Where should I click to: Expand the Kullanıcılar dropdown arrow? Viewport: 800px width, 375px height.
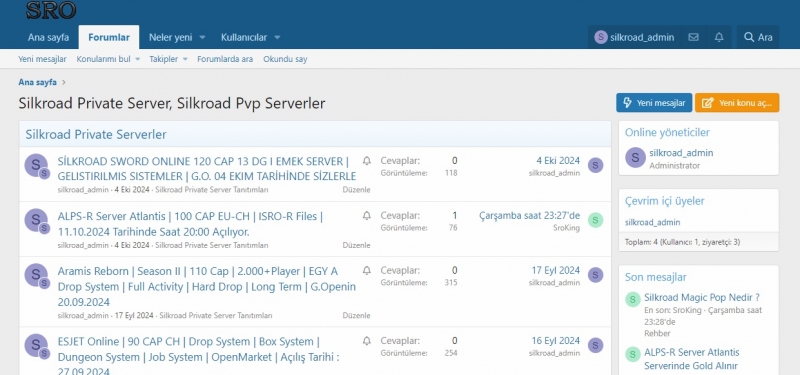pyautogui.click(x=277, y=37)
